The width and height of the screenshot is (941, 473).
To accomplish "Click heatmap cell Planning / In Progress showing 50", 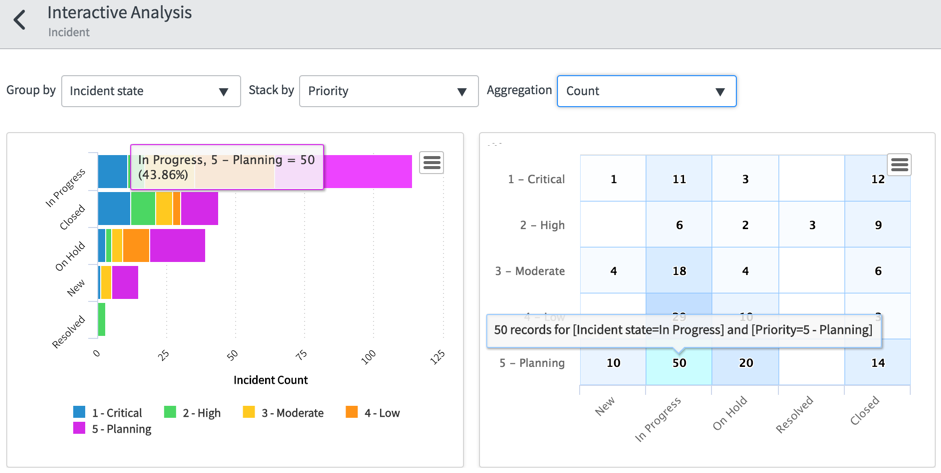I will pos(679,363).
